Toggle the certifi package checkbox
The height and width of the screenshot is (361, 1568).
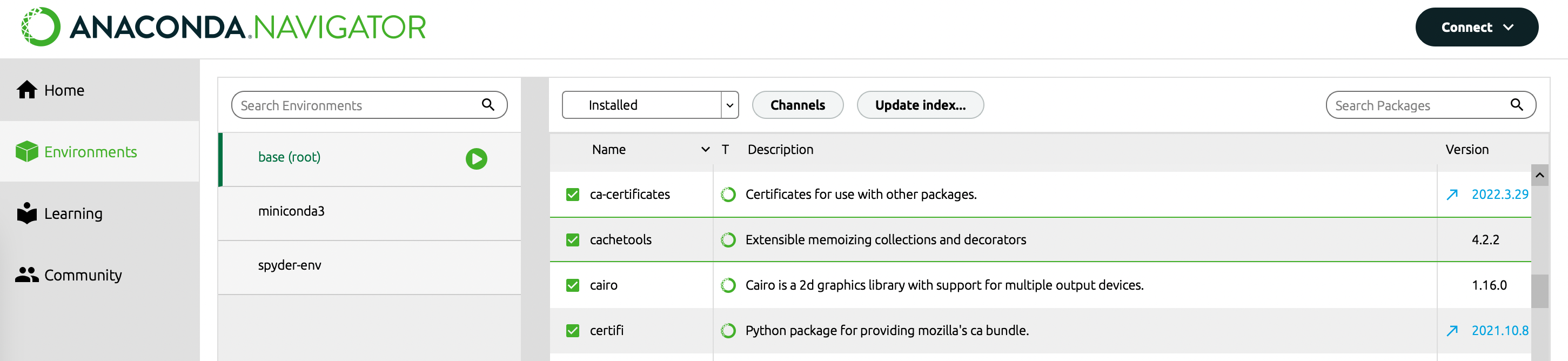click(572, 331)
